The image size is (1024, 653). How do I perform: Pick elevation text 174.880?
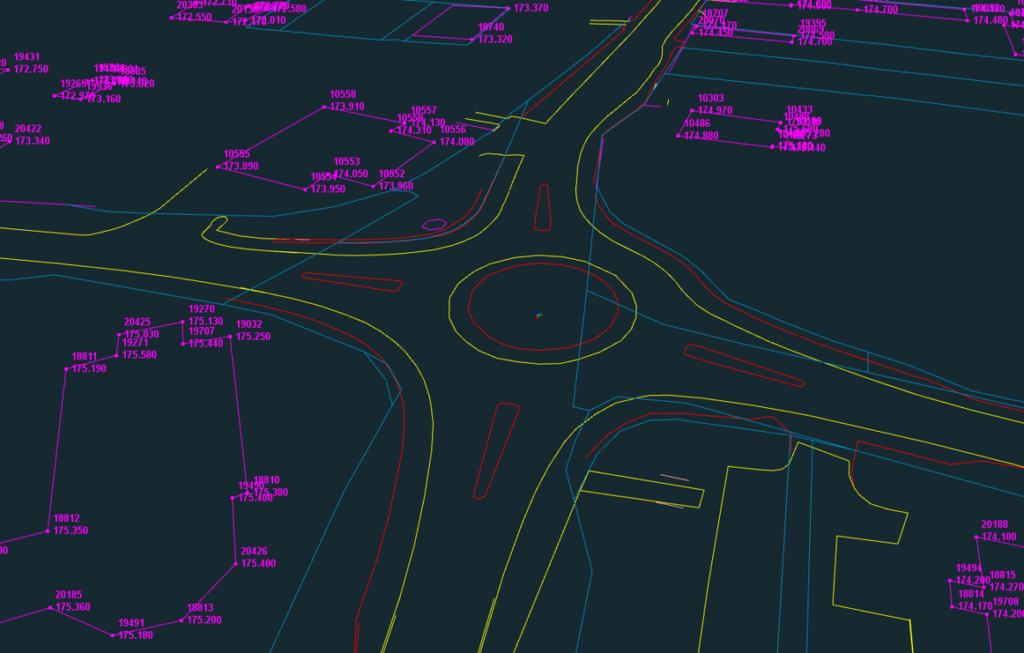[702, 136]
